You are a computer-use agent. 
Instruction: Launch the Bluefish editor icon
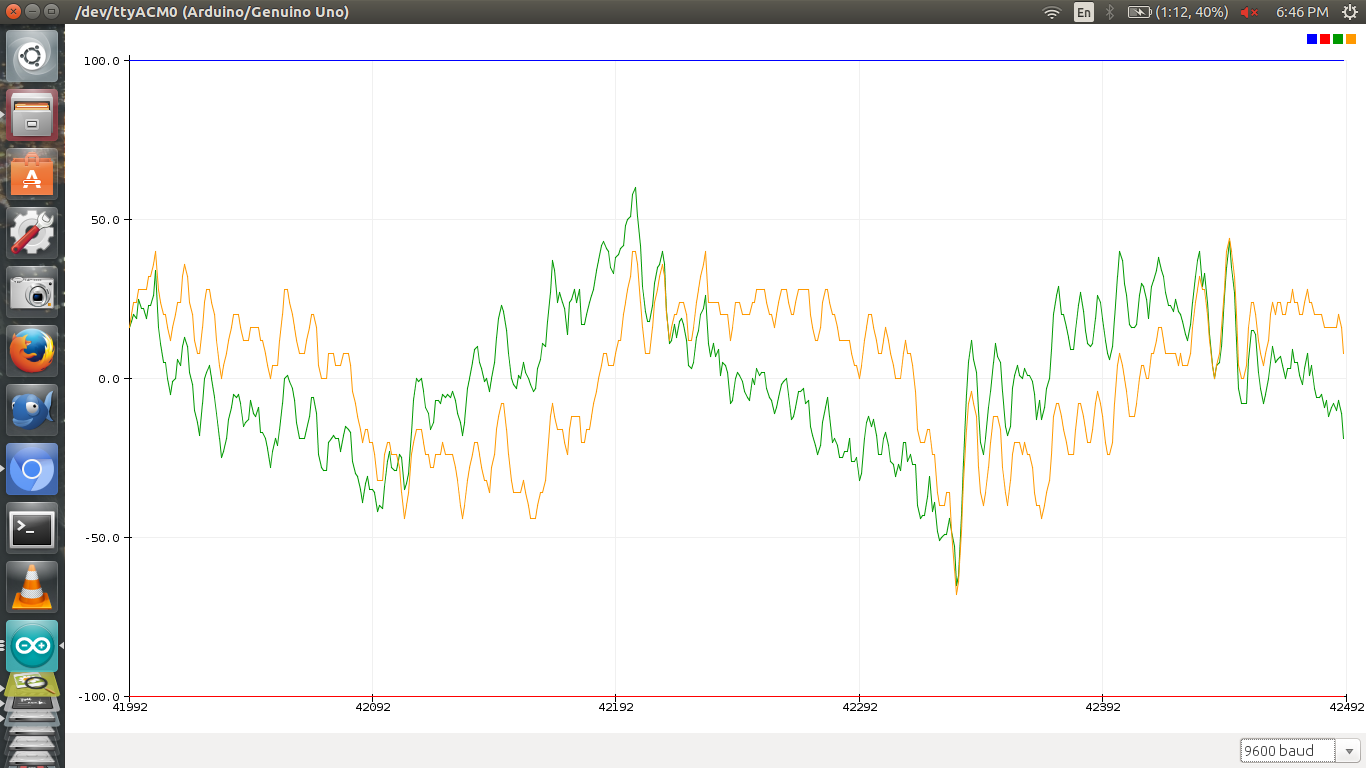coord(32,410)
